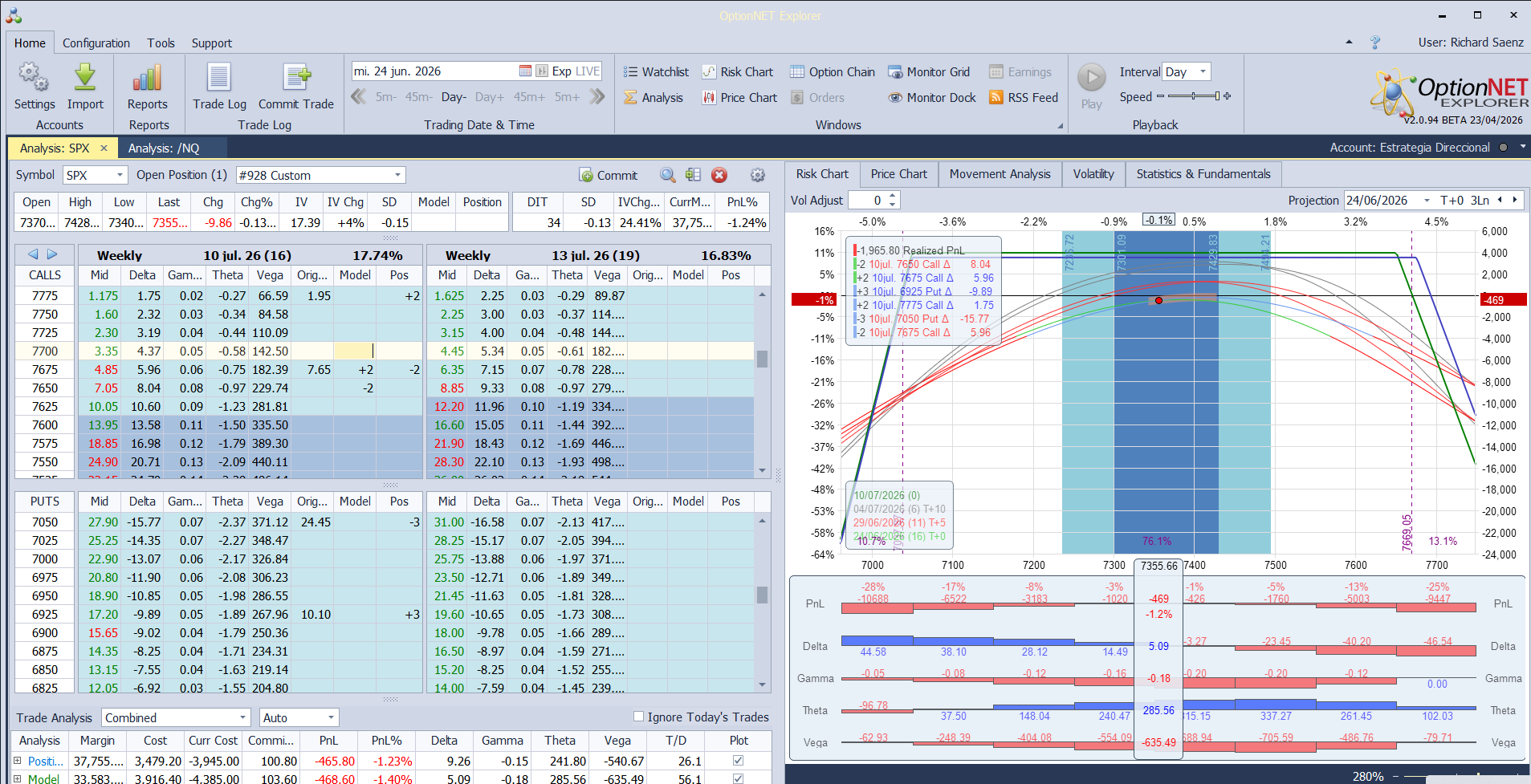The width and height of the screenshot is (1531, 784).
Task: Click the Import download-arrow icon
Action: pos(85,78)
